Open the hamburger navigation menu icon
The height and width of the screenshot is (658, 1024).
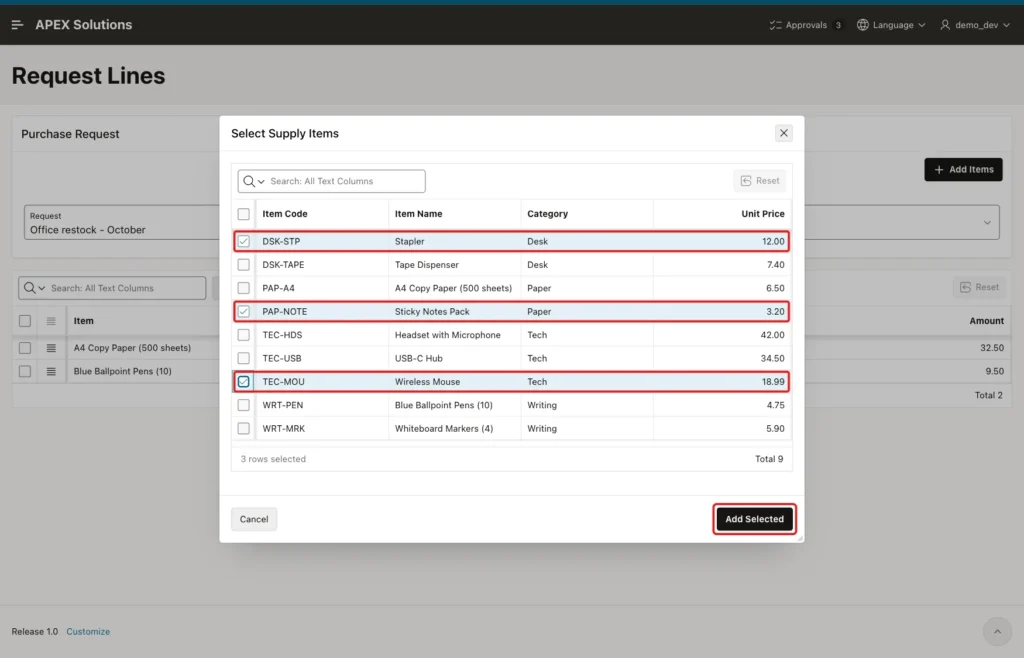point(18,25)
